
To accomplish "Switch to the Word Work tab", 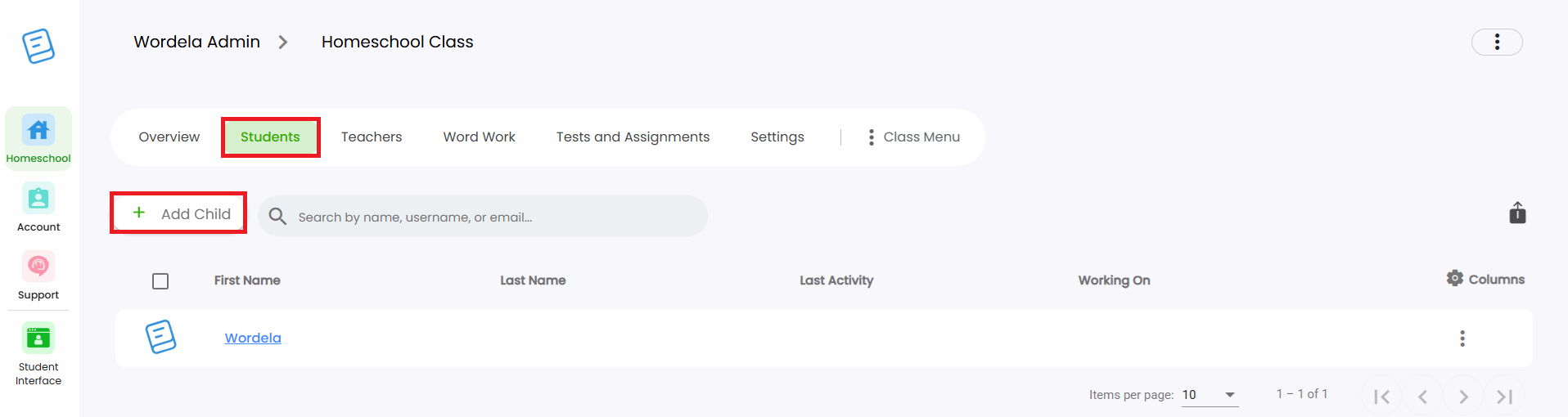I will click(480, 137).
